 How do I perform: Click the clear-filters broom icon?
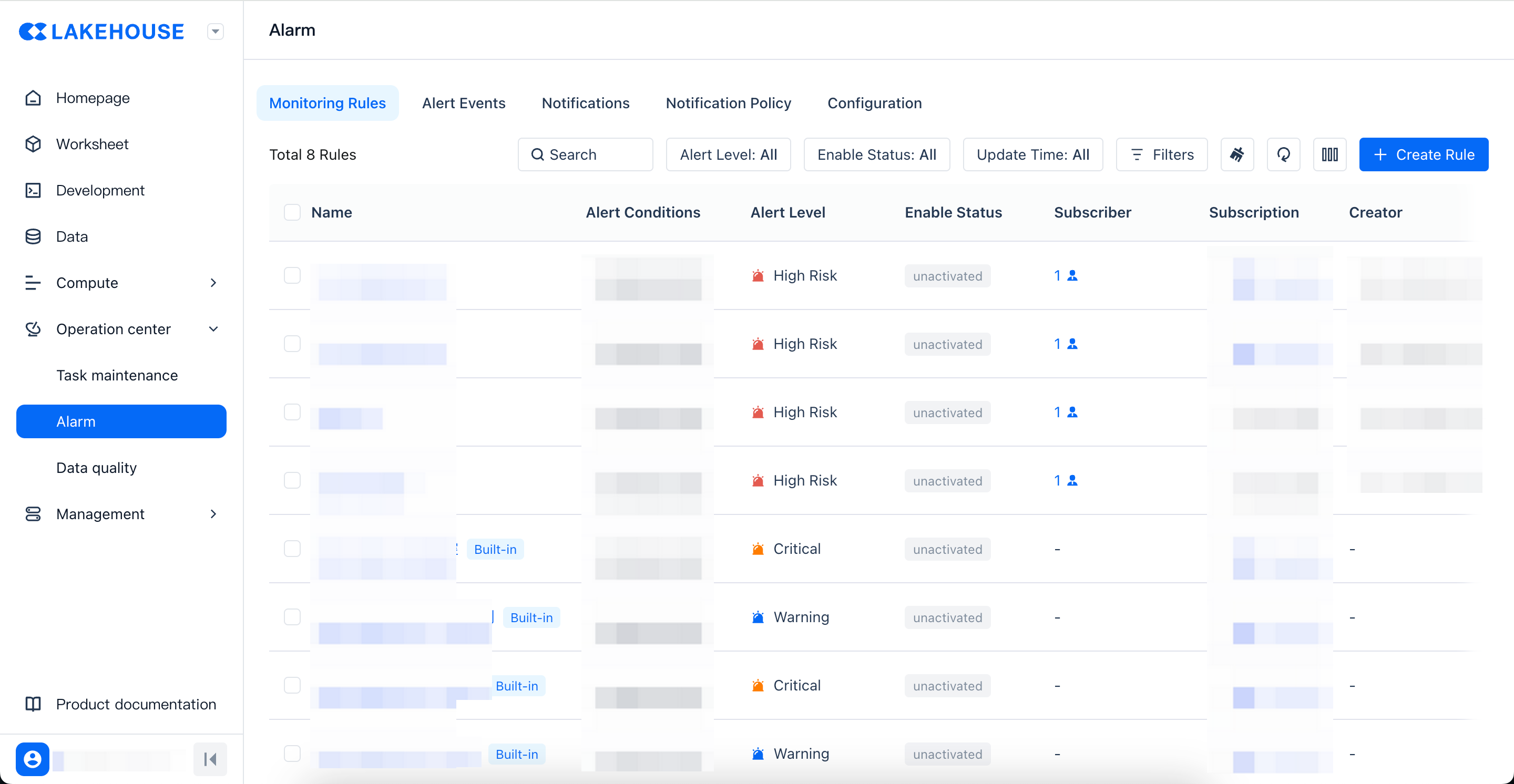point(1236,154)
